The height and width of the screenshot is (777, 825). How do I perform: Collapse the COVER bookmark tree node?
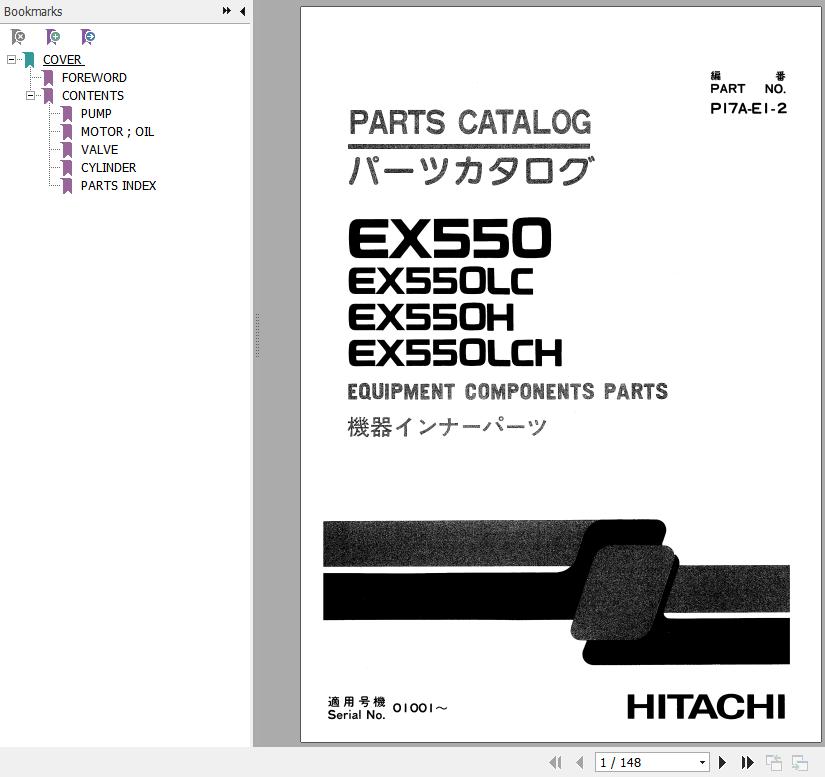[11, 60]
